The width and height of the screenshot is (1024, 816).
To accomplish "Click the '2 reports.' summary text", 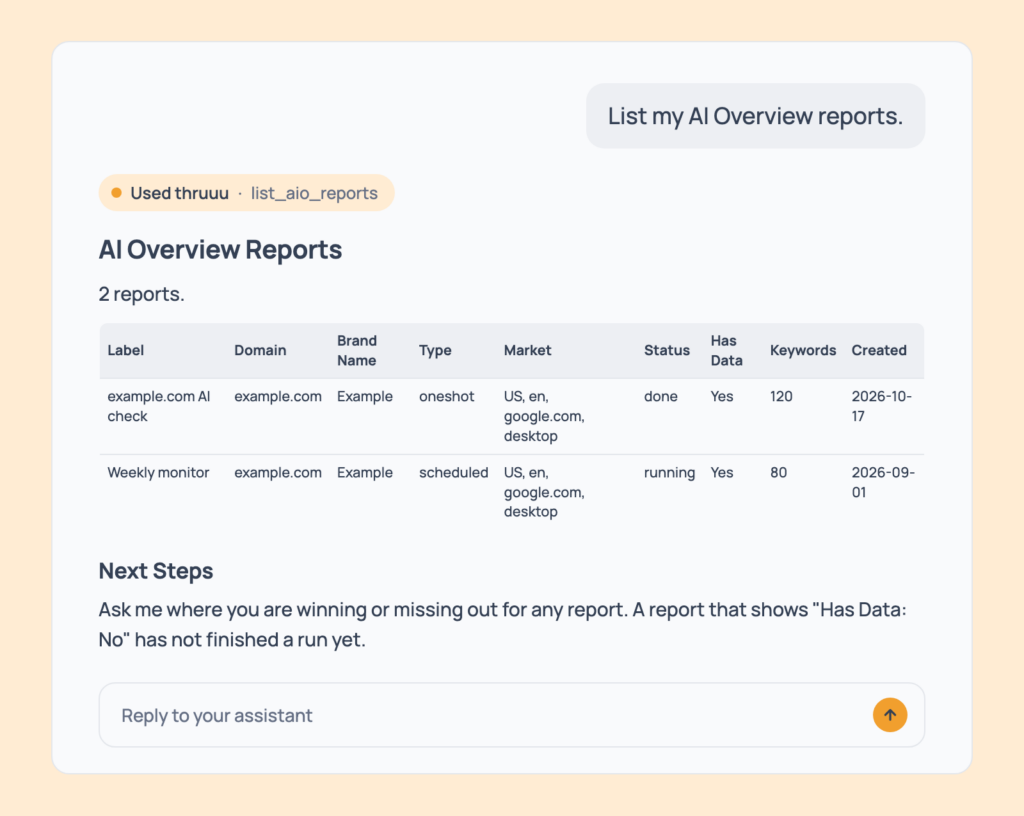I will click(141, 294).
